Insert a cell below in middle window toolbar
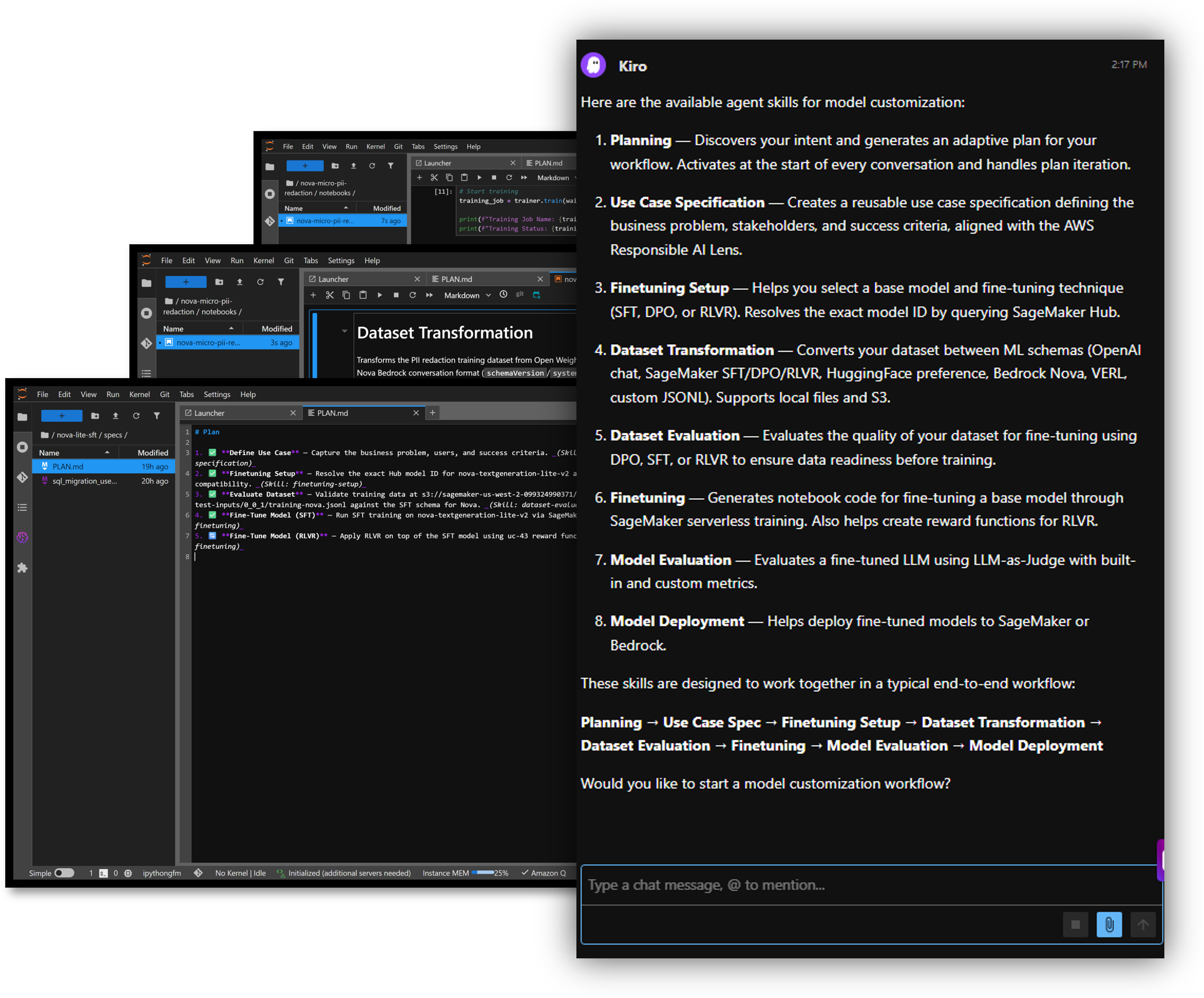 coord(313,295)
